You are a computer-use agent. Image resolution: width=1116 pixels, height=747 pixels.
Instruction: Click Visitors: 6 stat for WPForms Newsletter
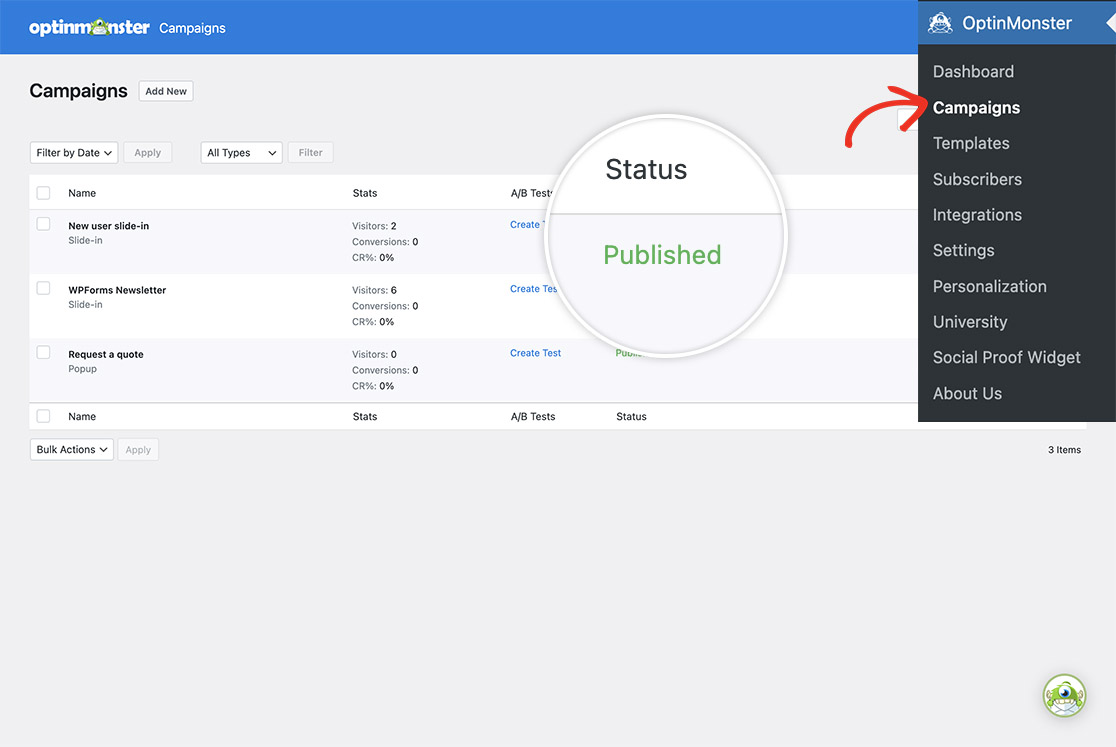click(374, 290)
